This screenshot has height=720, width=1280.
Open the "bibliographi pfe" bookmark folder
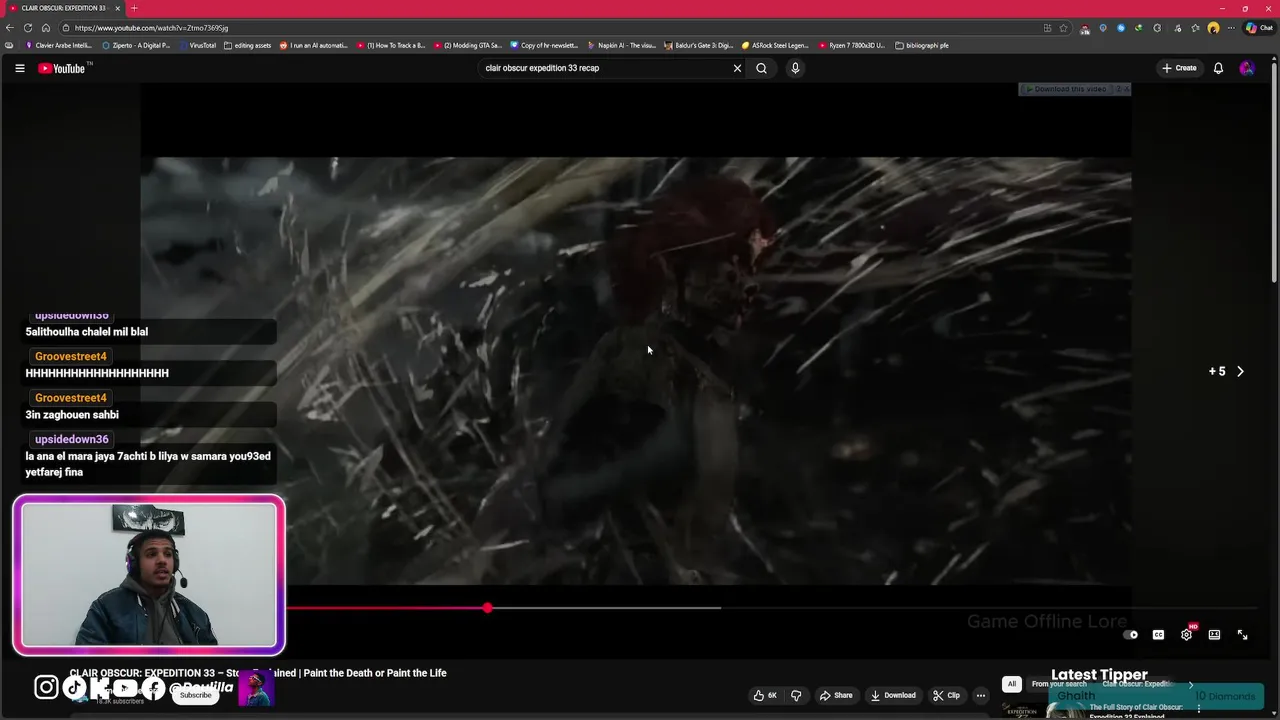click(x=922, y=45)
